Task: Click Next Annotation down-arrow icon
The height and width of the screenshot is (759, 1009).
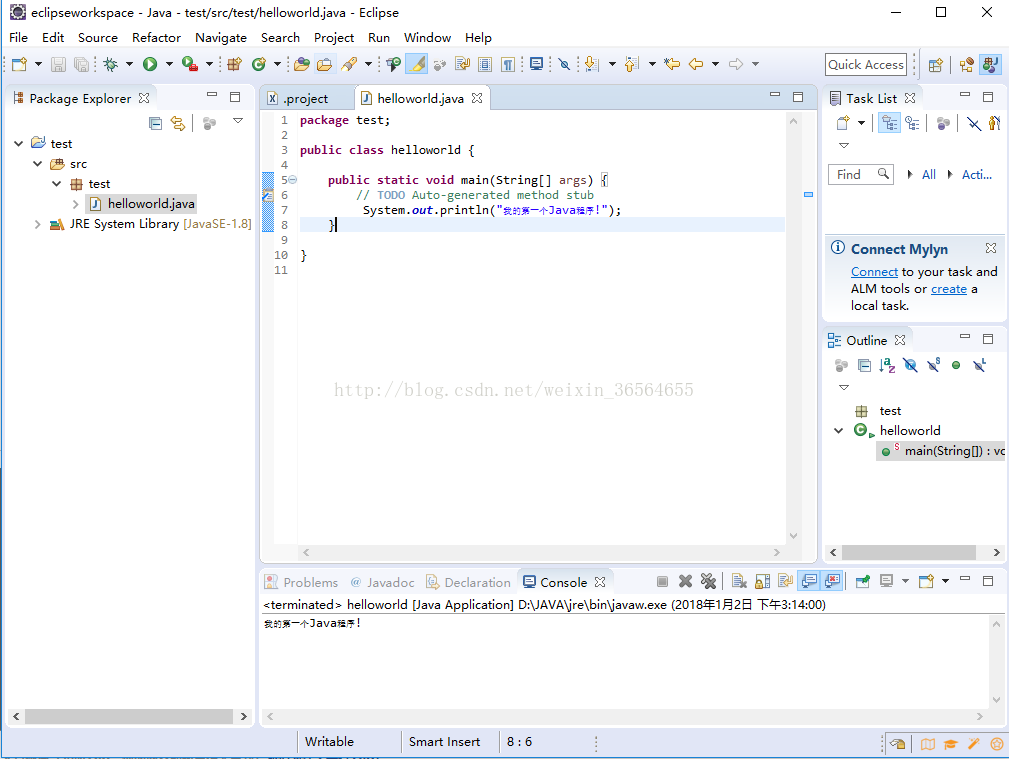Action: [x=591, y=64]
